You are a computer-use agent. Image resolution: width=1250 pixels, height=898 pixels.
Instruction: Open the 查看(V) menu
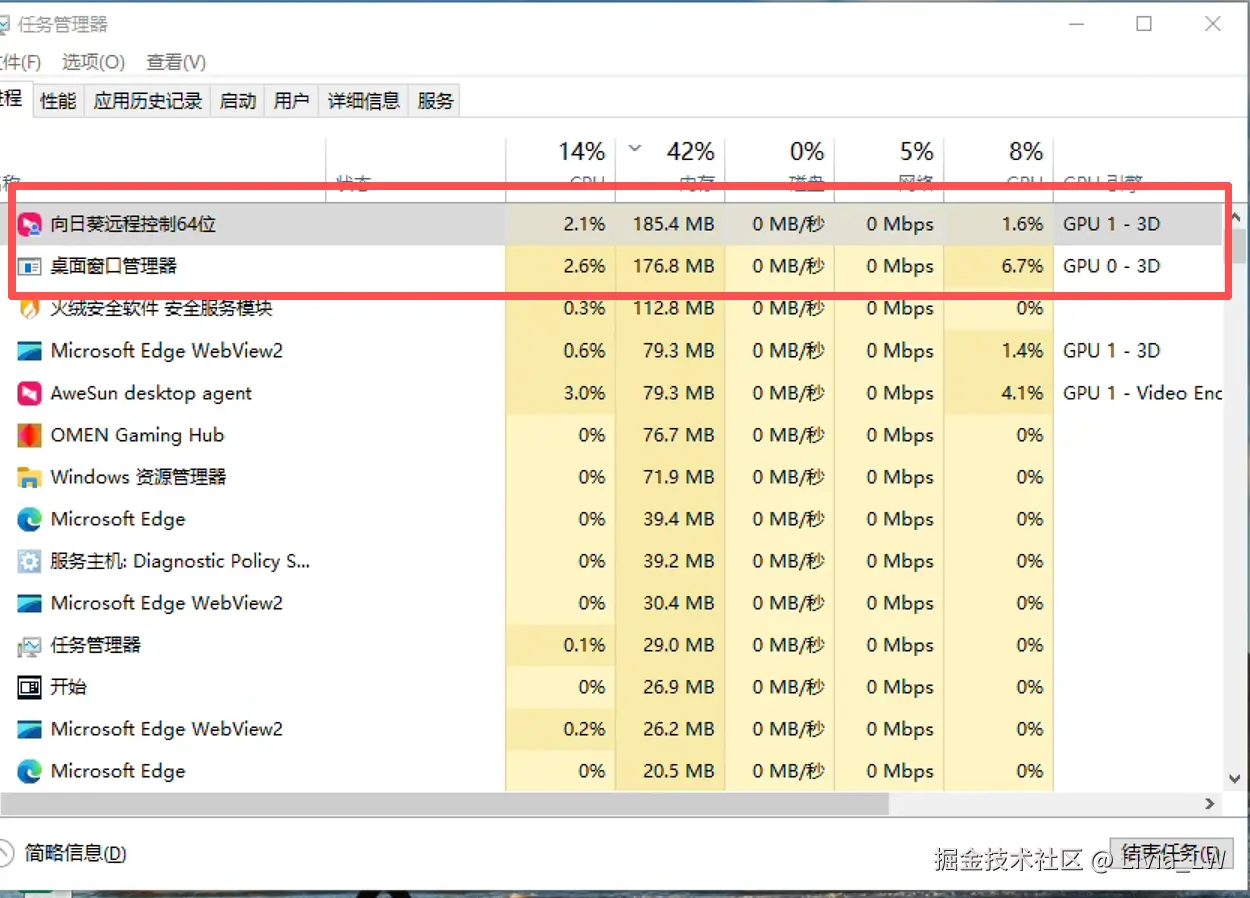(x=176, y=62)
